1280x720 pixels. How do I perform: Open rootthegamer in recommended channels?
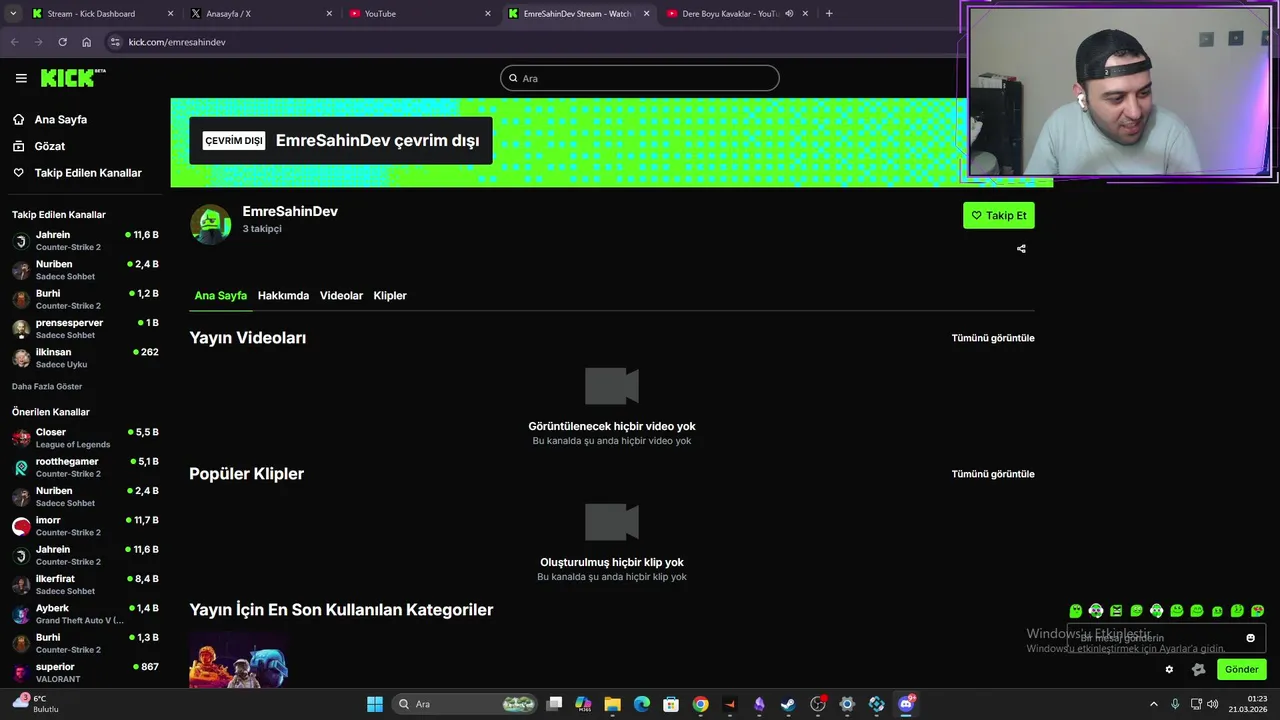[x=85, y=467]
